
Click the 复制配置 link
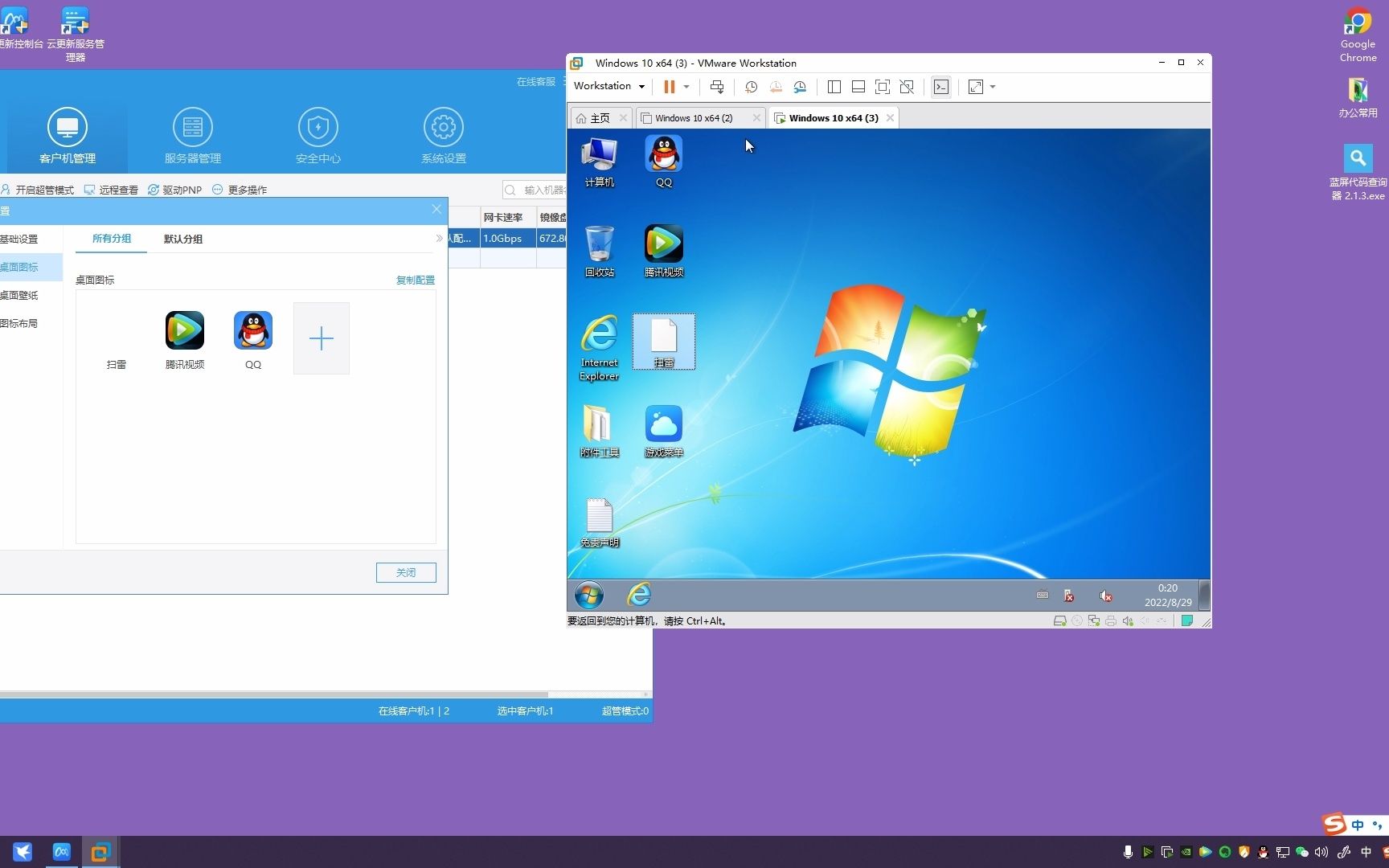click(x=416, y=280)
